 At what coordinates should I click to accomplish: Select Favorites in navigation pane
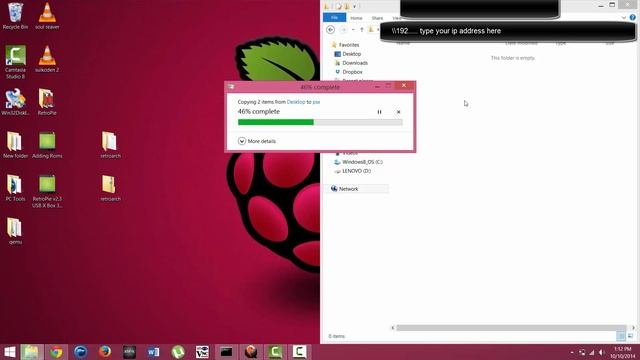click(345, 45)
